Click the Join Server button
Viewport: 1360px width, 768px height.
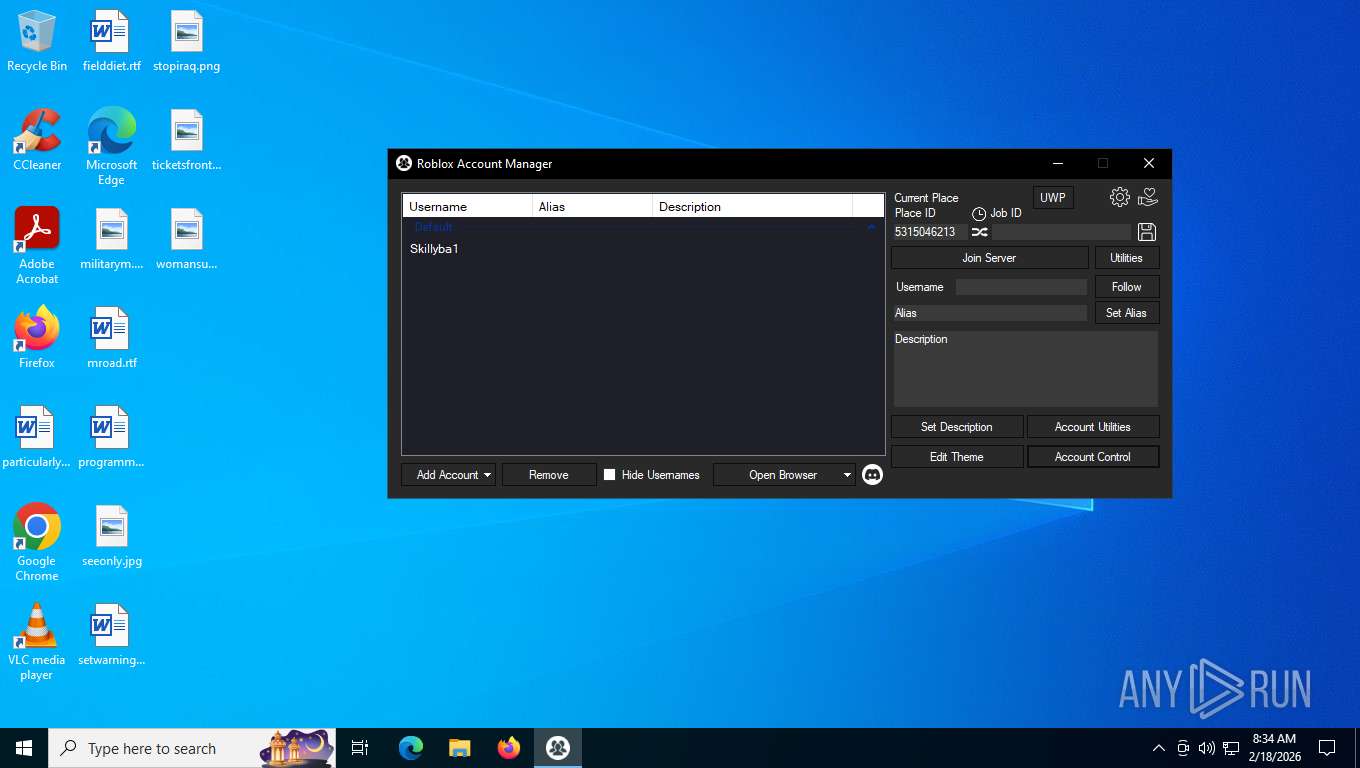coord(989,258)
